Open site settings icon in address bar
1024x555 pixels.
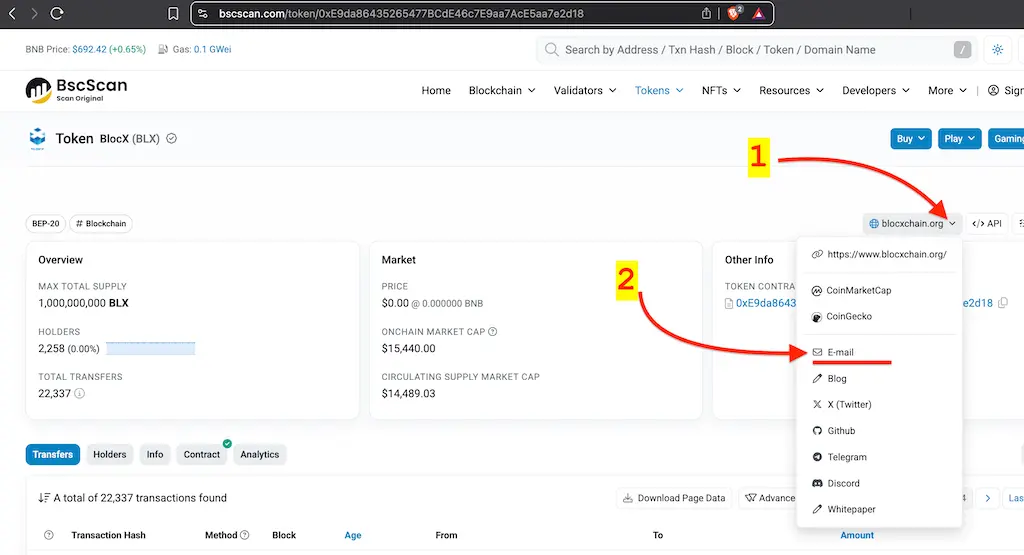202,13
